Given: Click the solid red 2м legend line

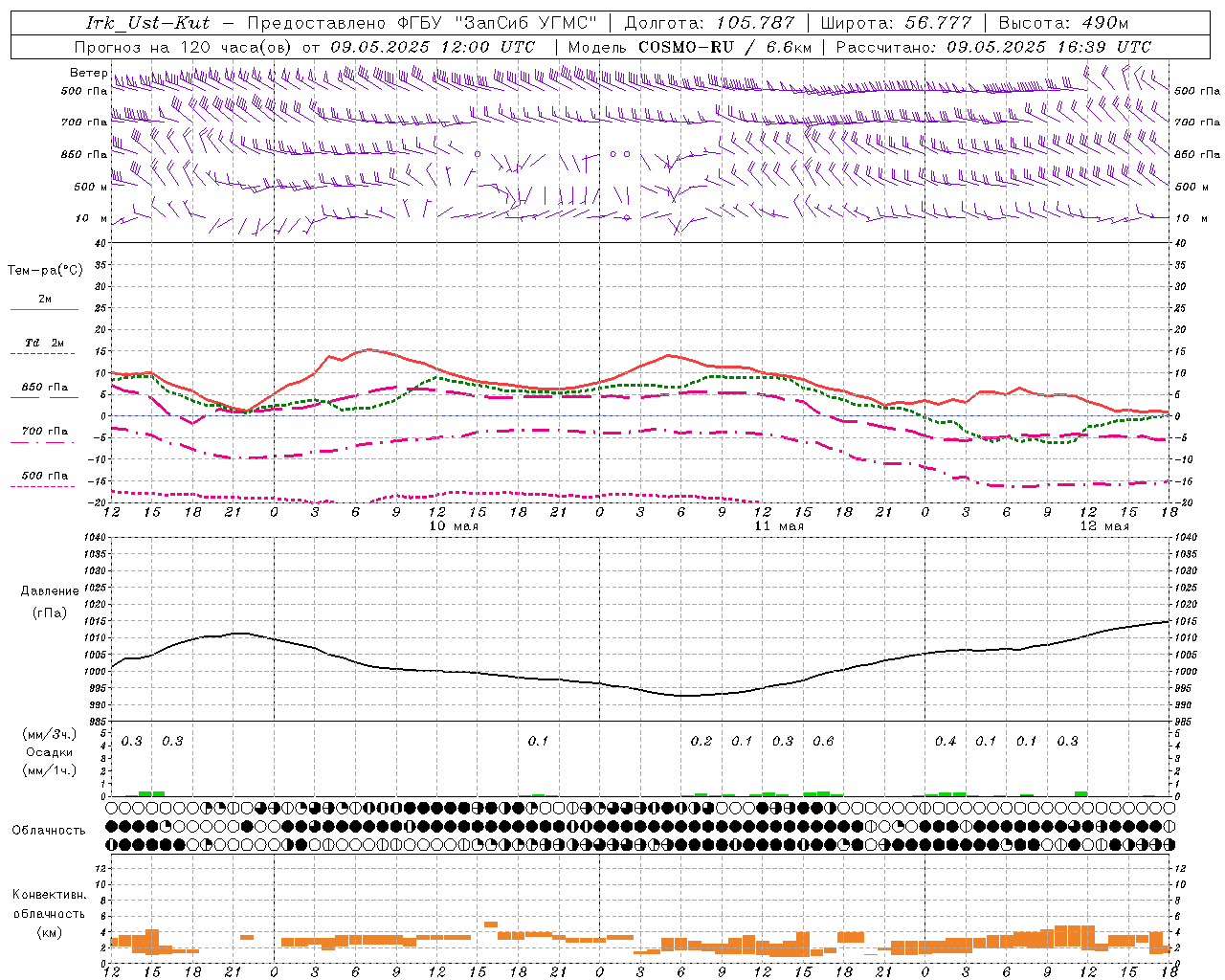Looking at the screenshot, I should [x=45, y=309].
